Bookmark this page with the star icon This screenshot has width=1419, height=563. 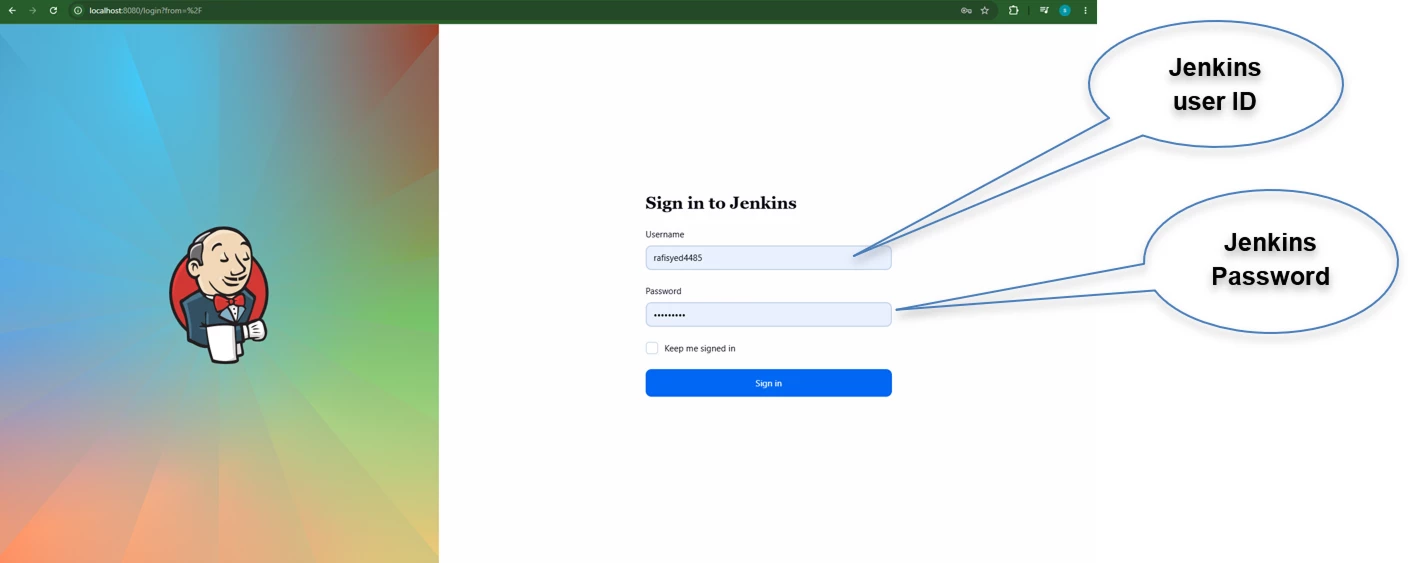985,10
